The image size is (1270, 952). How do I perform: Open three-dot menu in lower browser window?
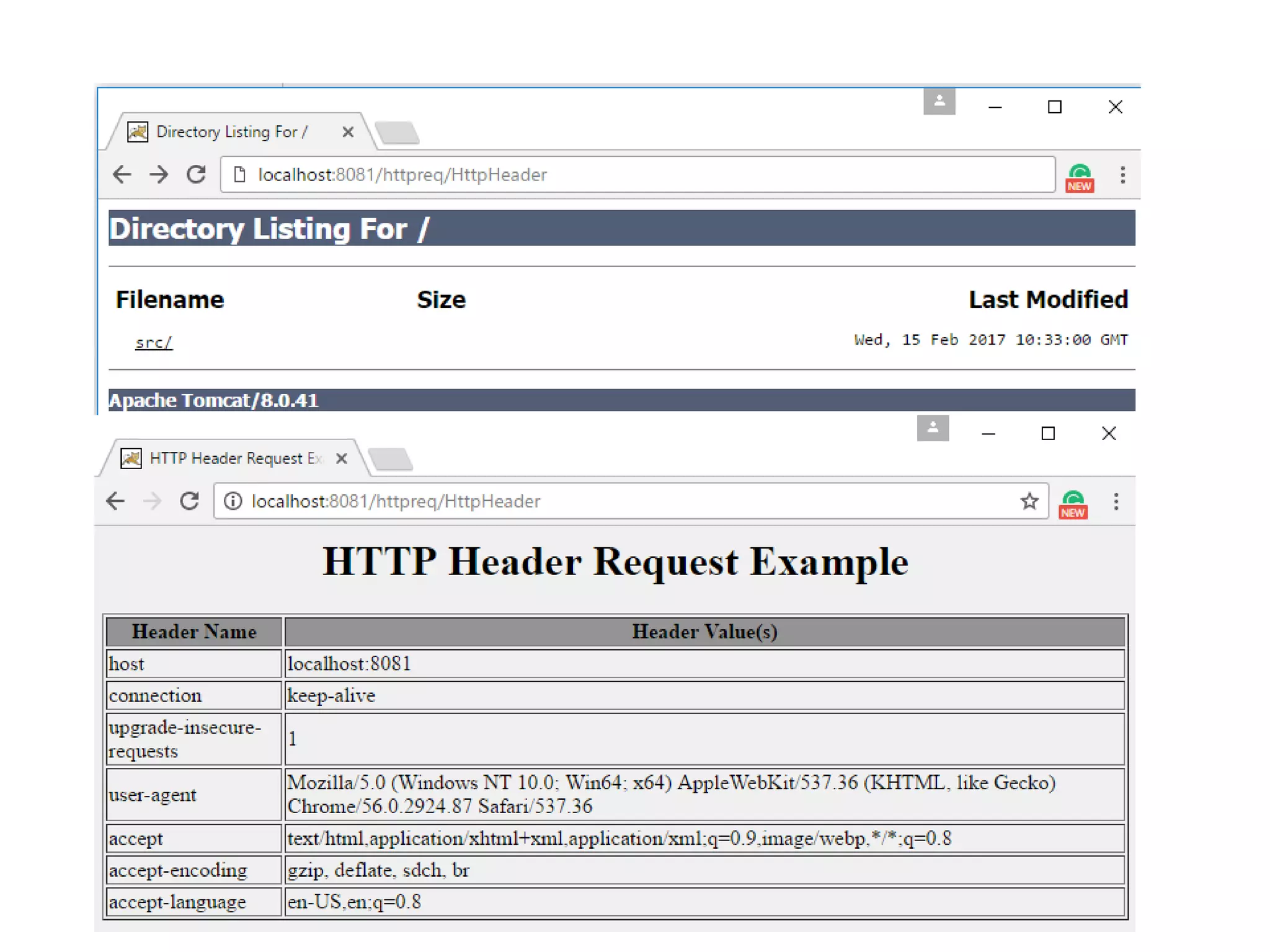click(1116, 501)
